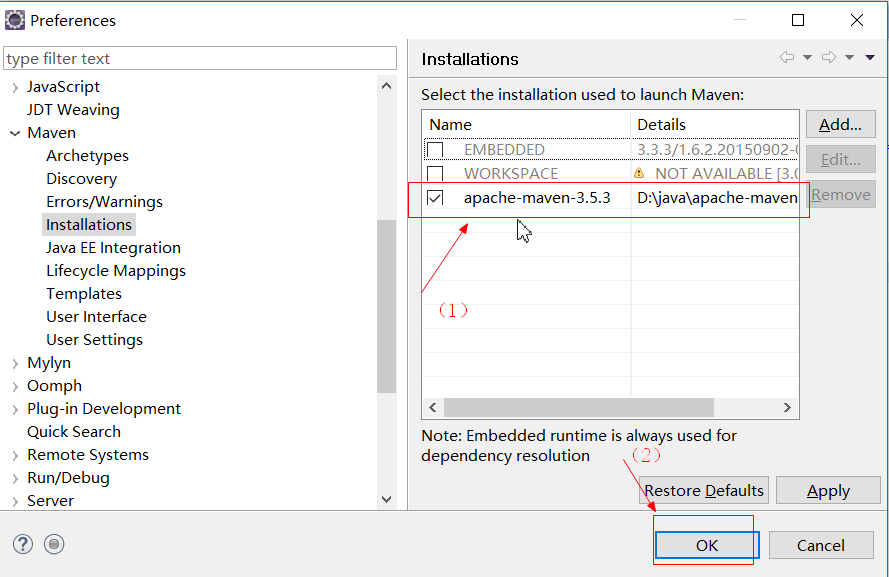Enable the EMBEDDED installation checkbox
The image size is (889, 577).
click(x=435, y=150)
